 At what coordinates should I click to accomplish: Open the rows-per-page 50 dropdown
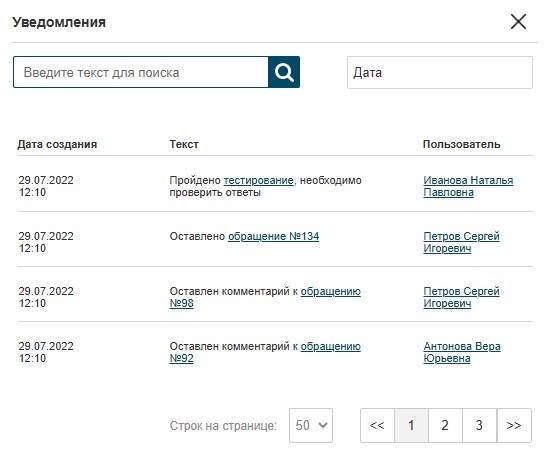(311, 425)
